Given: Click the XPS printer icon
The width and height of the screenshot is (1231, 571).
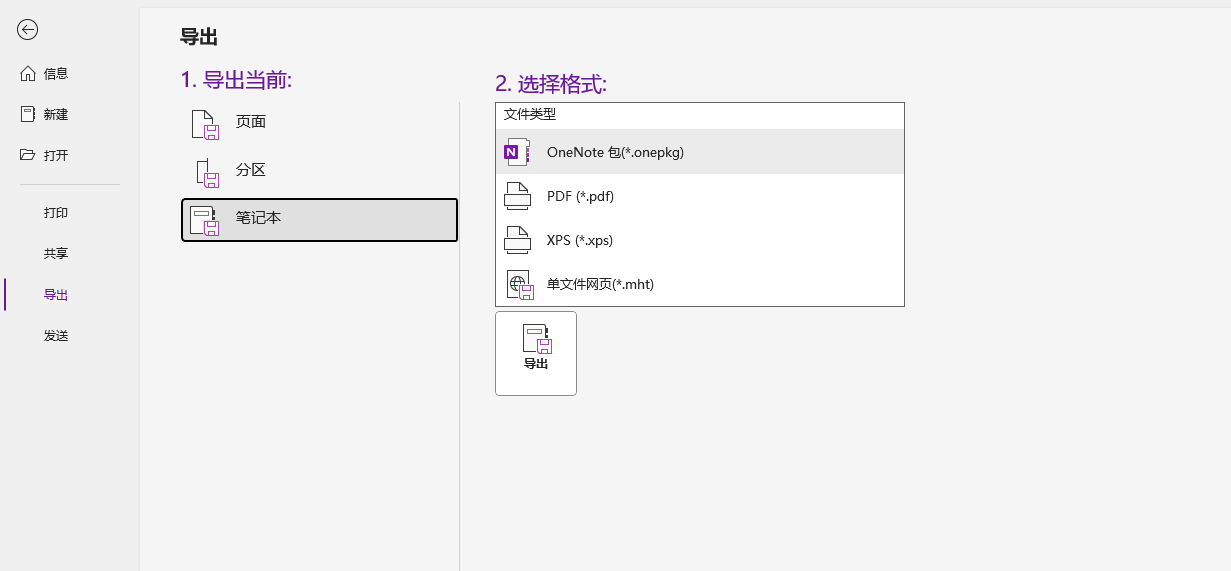Looking at the screenshot, I should (x=517, y=240).
